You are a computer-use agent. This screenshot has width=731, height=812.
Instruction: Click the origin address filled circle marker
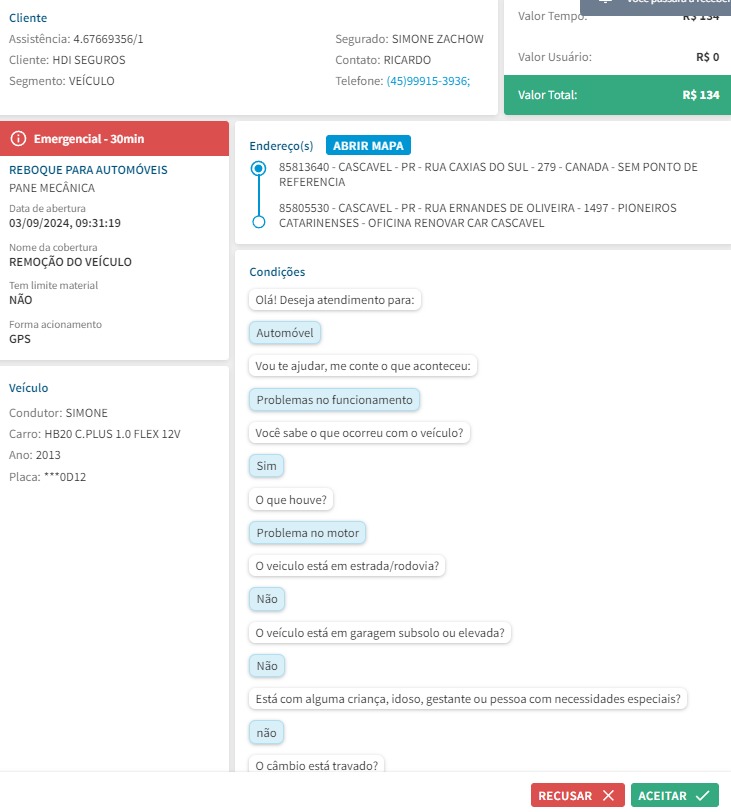(x=259, y=168)
